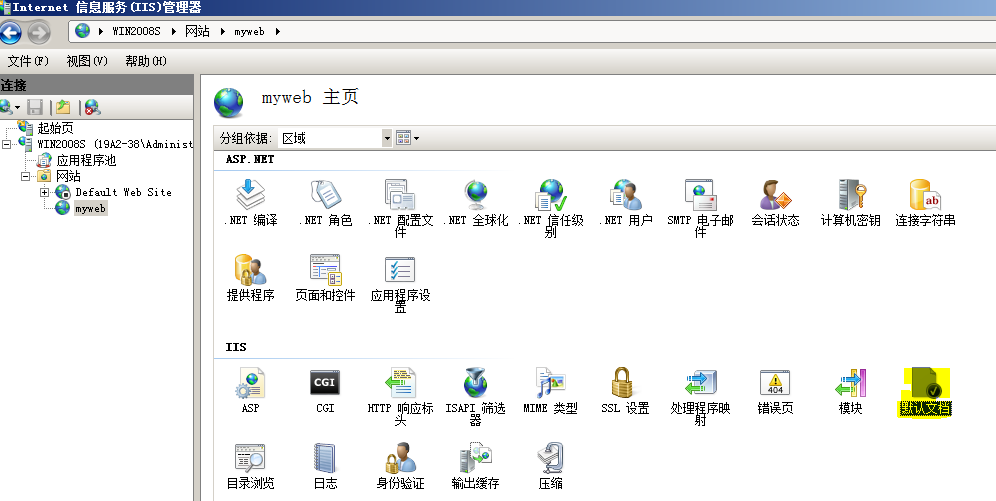
Task: Collapse the WIN2008S server node
Action: [x=6, y=144]
